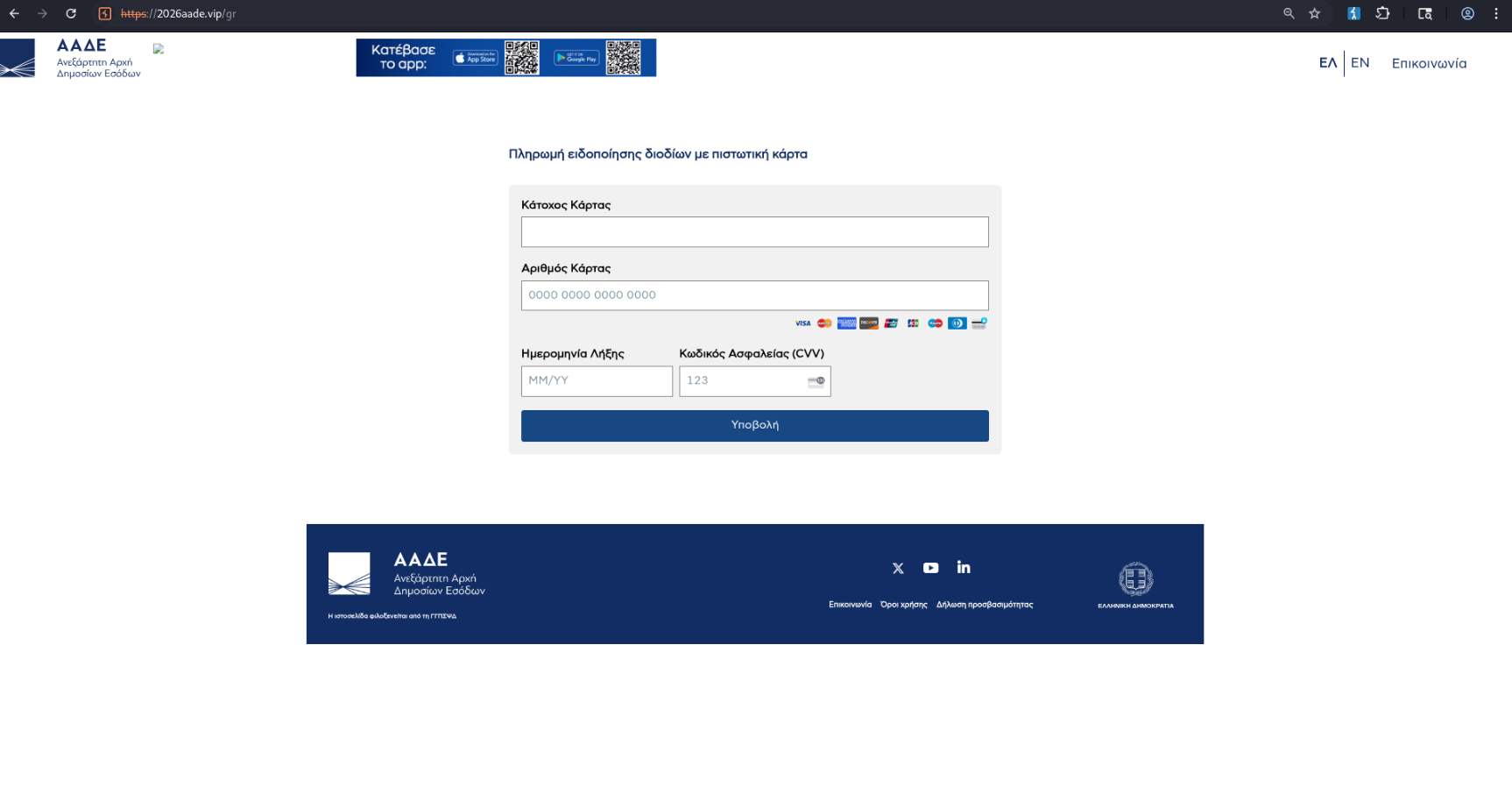Click the Κάτοχος Κάρτας input field

755,232
